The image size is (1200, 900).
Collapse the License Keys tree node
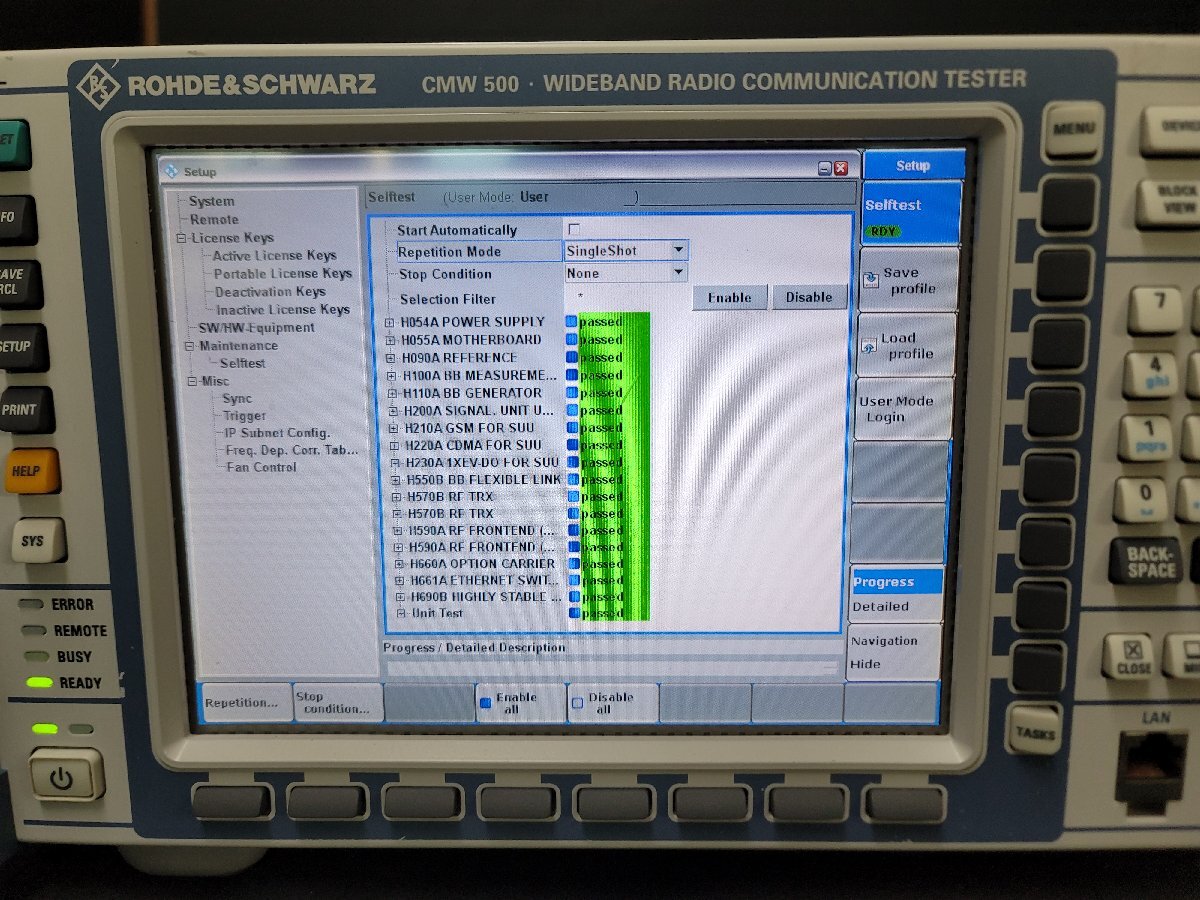pos(182,238)
